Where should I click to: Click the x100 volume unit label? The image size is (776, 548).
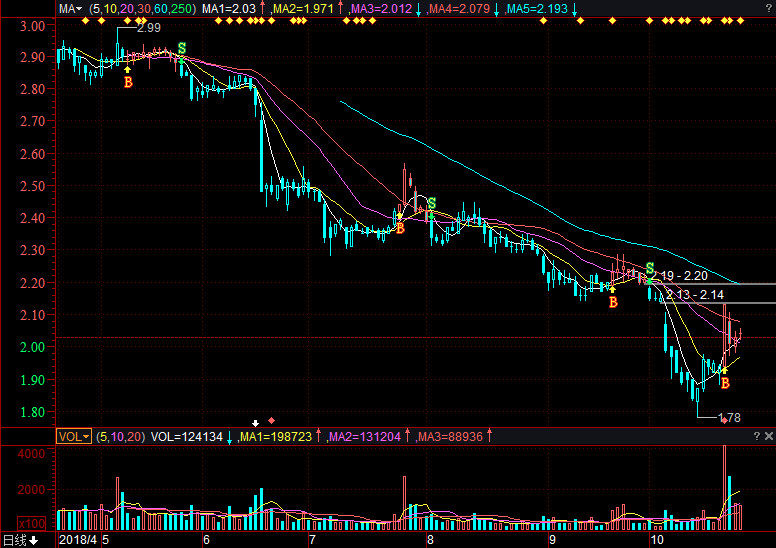pos(32,523)
